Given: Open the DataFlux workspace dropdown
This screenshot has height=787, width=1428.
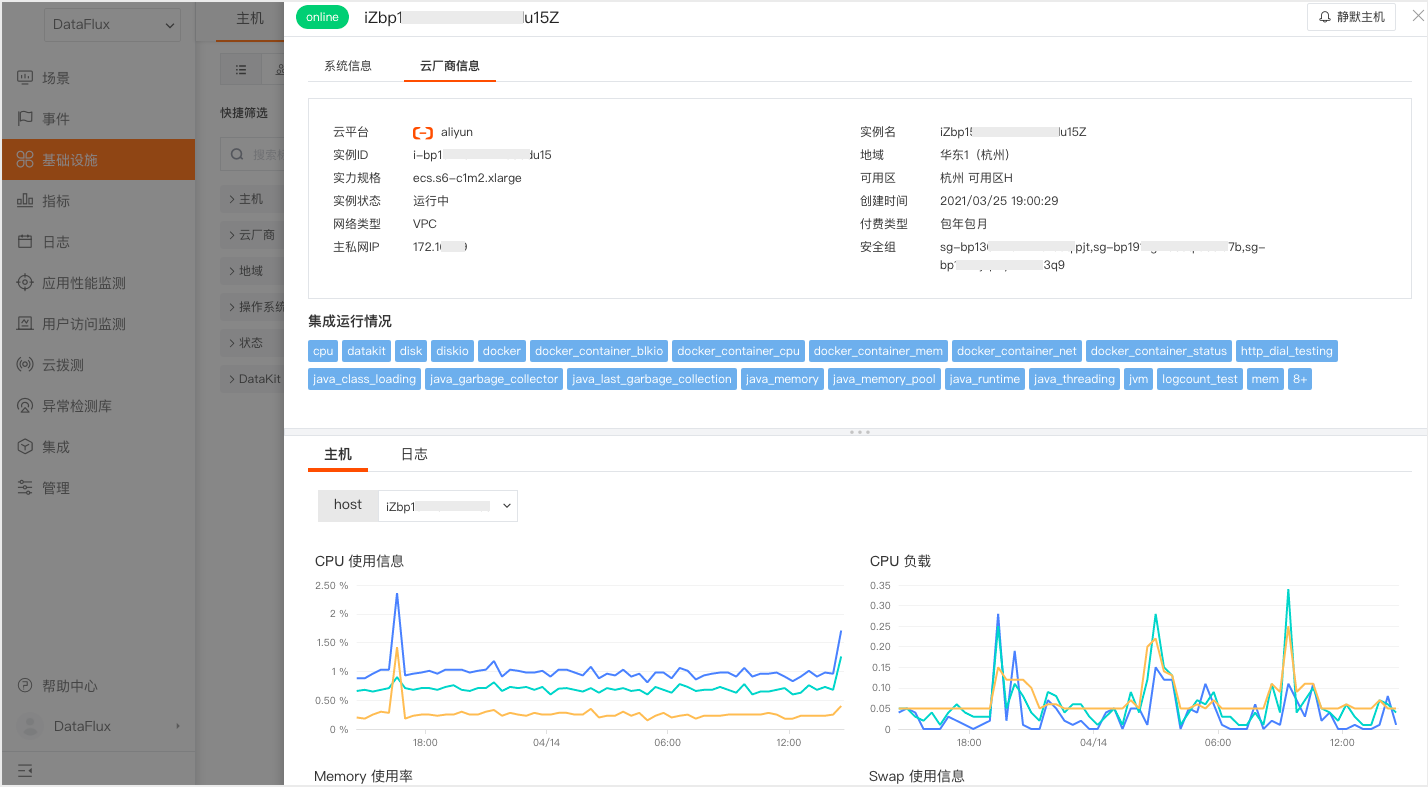Looking at the screenshot, I should (x=113, y=25).
